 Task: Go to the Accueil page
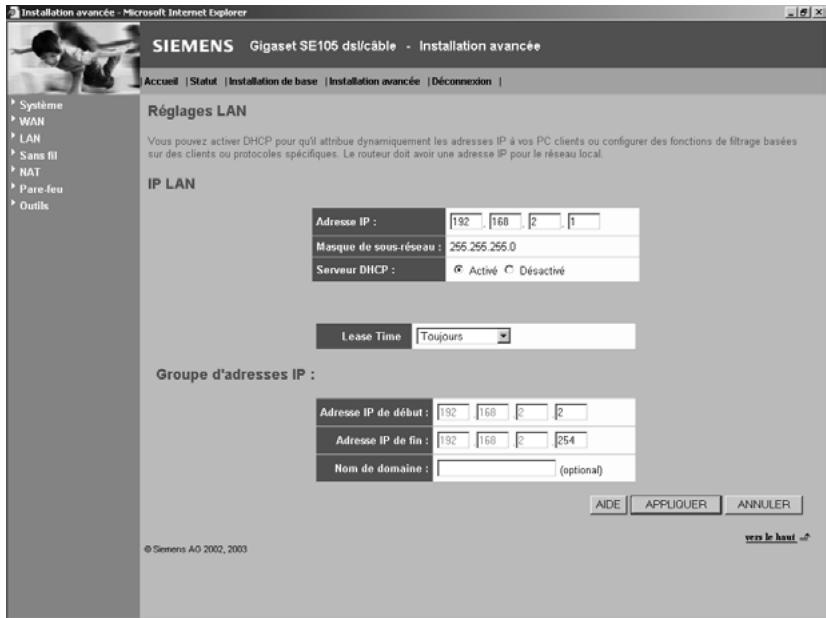(161, 82)
